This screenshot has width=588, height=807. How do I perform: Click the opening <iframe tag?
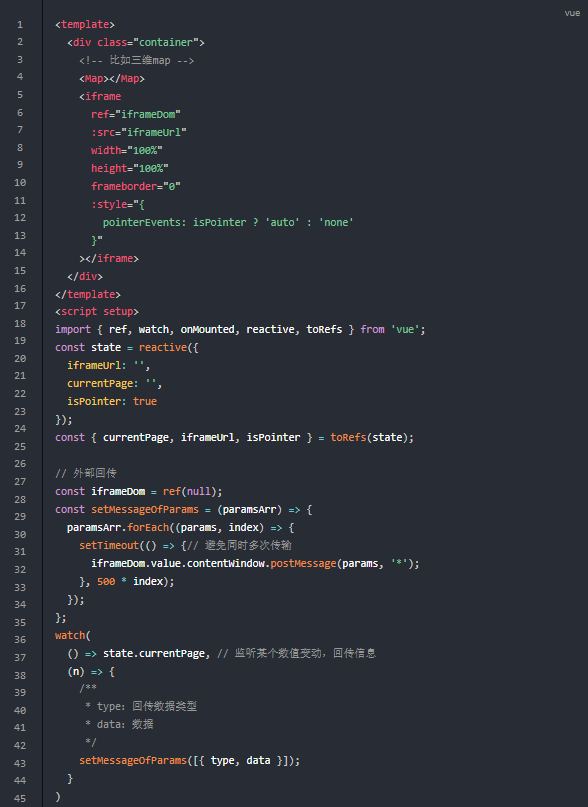click(x=100, y=97)
